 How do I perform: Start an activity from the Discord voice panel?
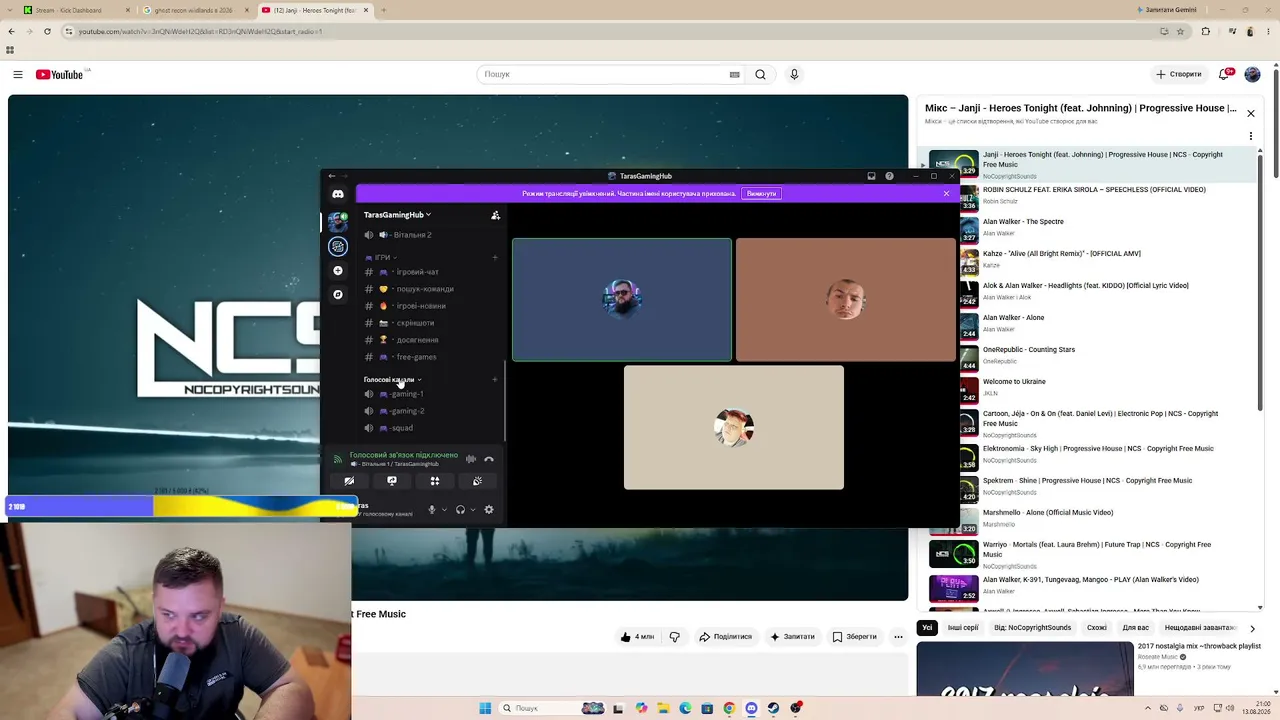click(435, 481)
